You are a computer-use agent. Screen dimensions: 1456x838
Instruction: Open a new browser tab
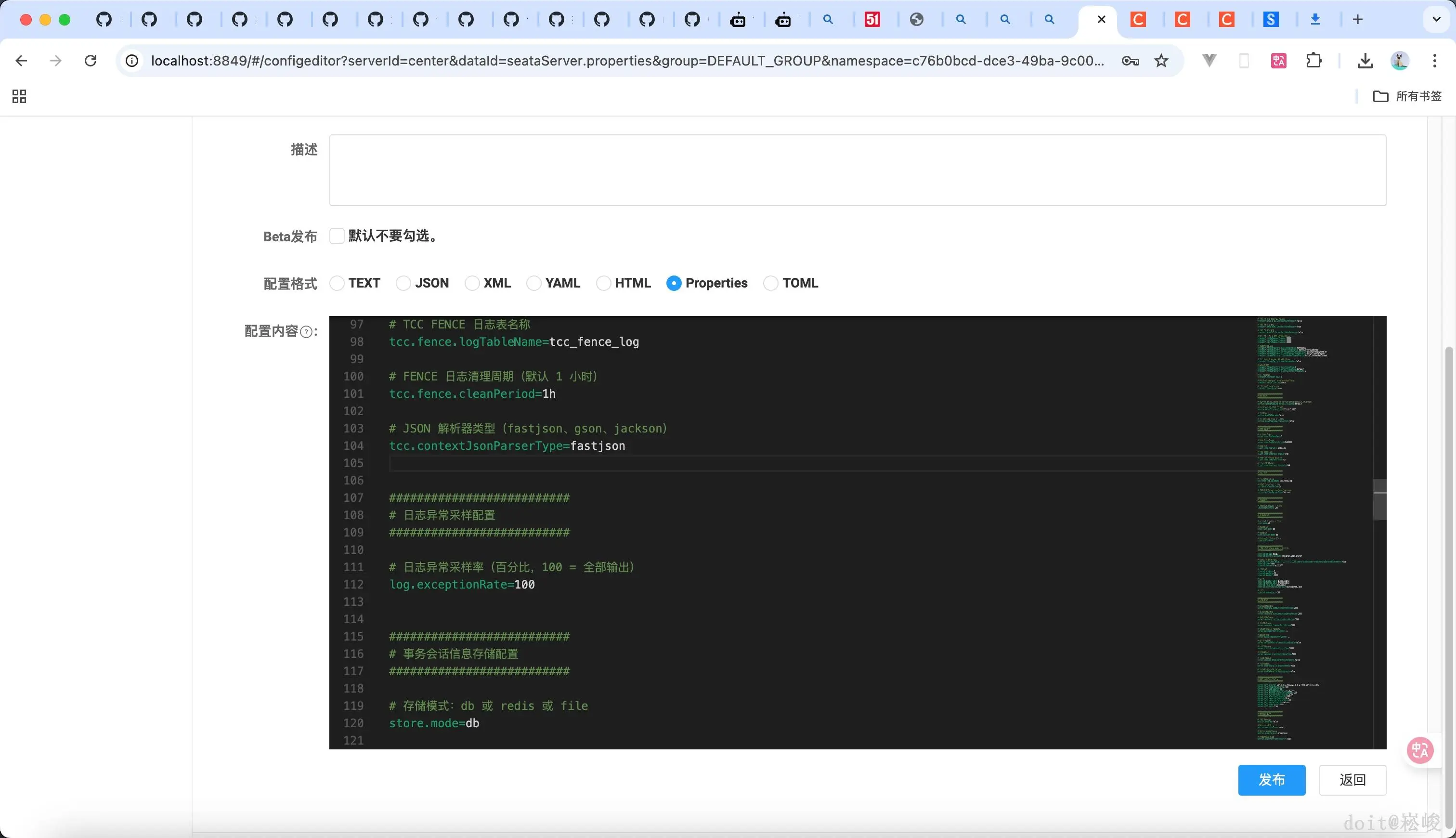click(1358, 20)
